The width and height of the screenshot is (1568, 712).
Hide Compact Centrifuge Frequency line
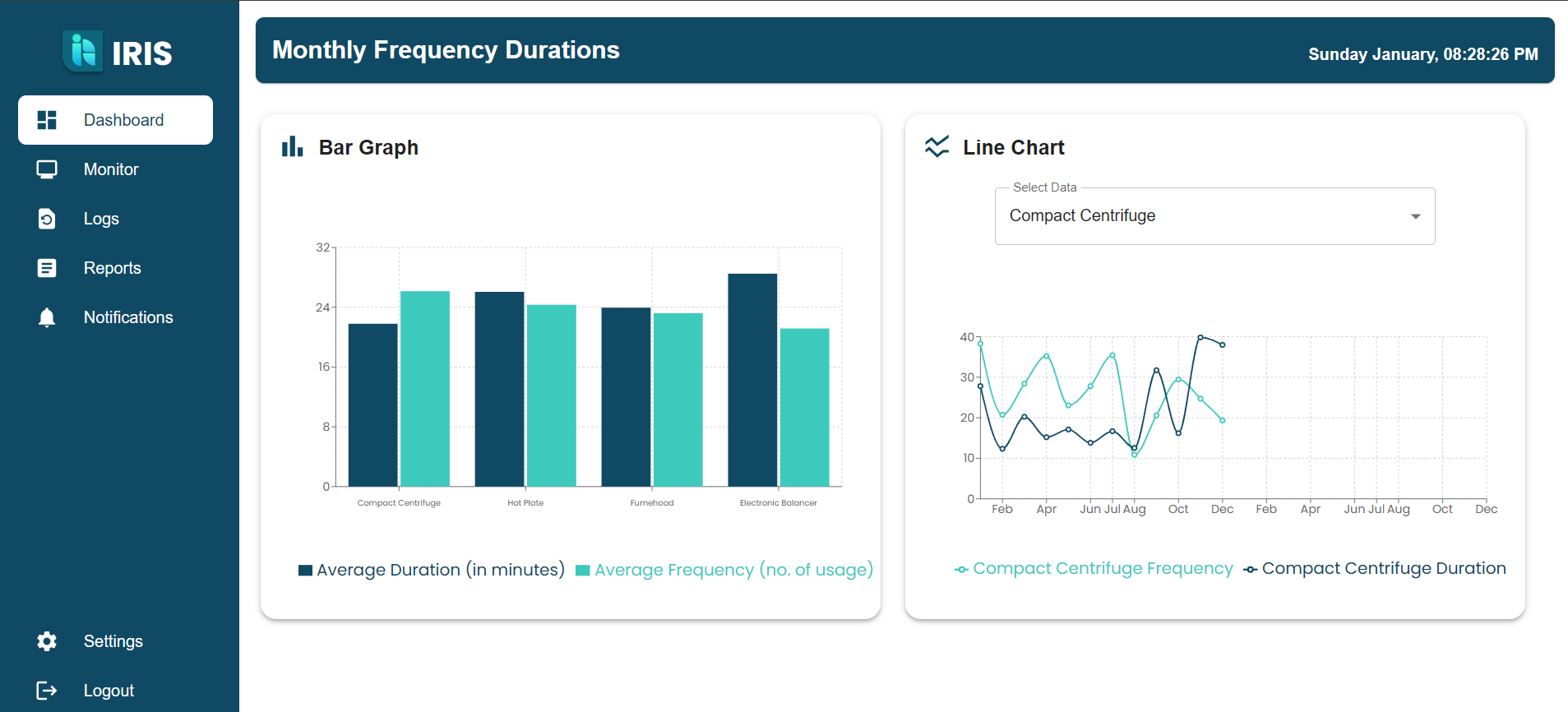(1094, 569)
